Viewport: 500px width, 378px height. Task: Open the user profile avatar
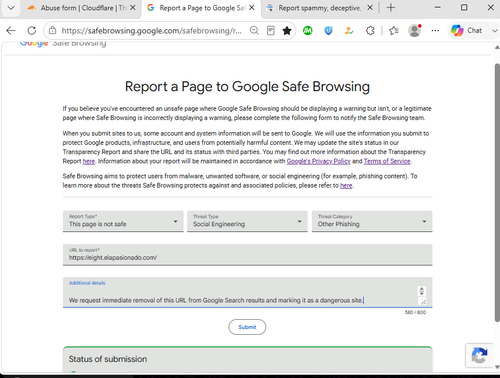coord(415,31)
